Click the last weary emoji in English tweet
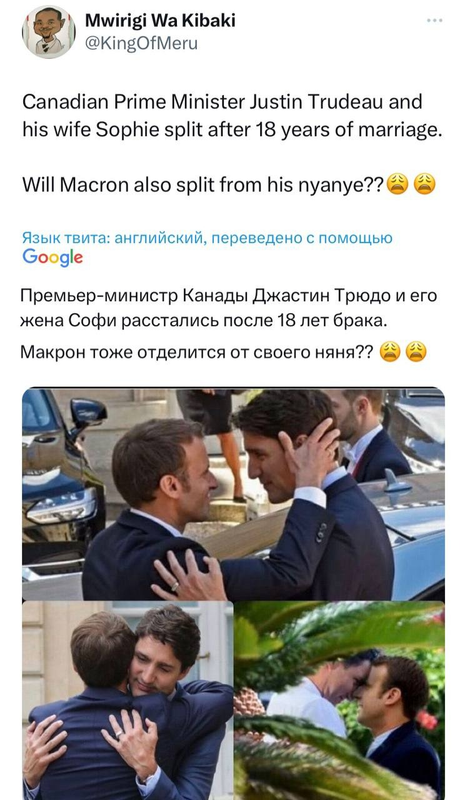 click(x=425, y=184)
